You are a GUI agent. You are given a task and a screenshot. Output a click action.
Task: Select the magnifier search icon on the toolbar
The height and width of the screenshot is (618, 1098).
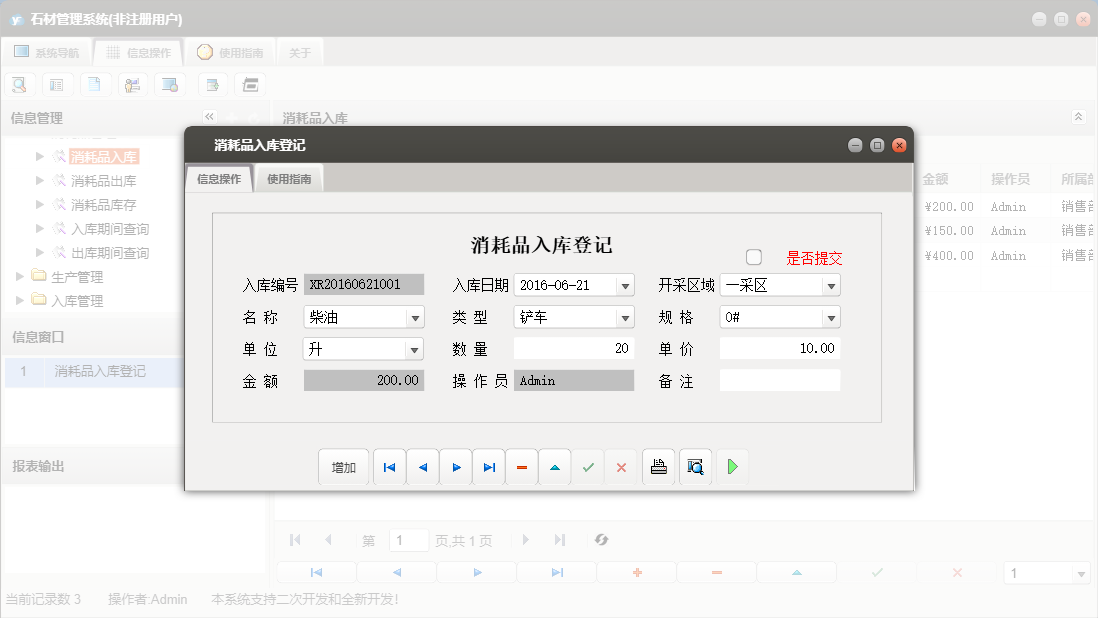tap(19, 84)
